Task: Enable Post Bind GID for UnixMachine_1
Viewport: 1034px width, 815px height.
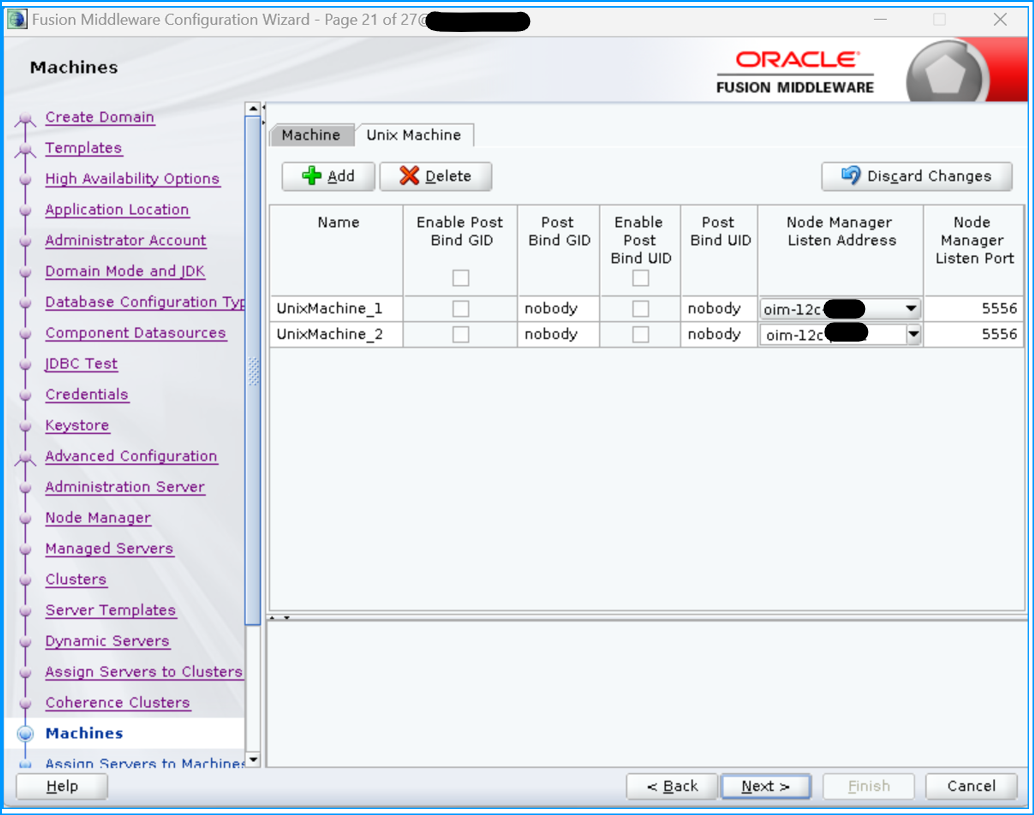Action: [x=461, y=309]
